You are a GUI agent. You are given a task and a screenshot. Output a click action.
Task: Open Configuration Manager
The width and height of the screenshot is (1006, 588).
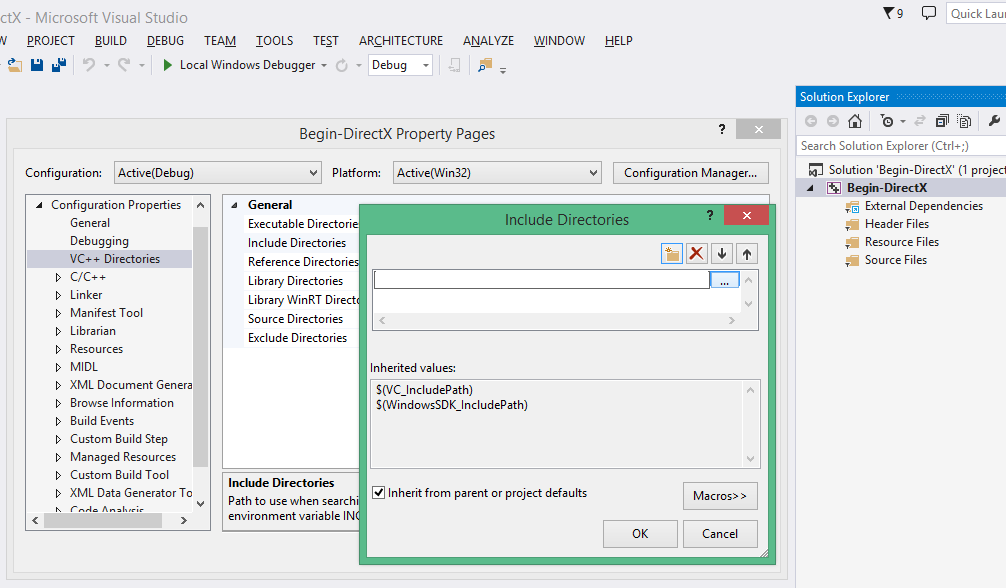pos(690,173)
